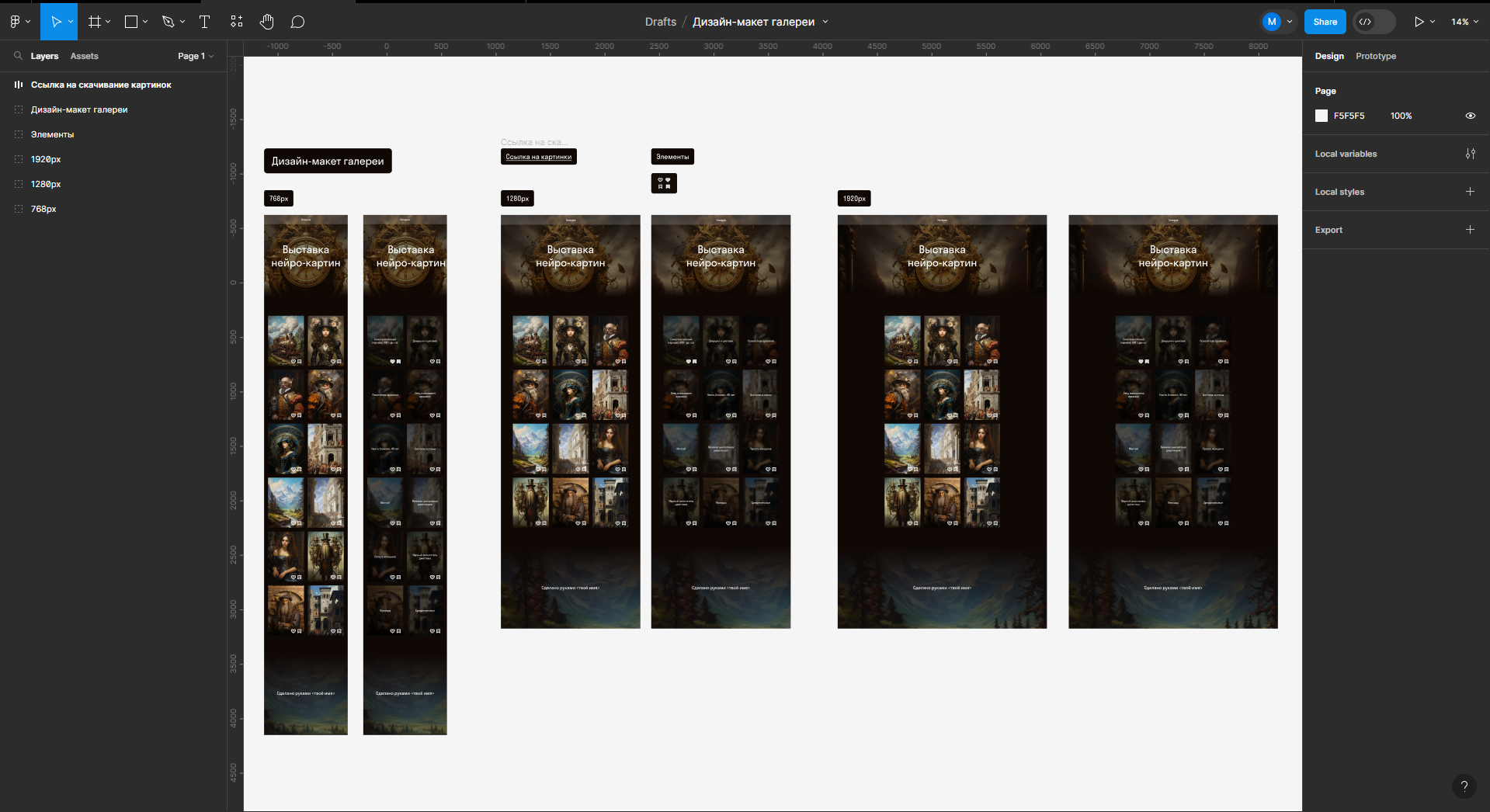Click the Ссылка на картинки link on canvas
The height and width of the screenshot is (812, 1490).
tap(539, 157)
